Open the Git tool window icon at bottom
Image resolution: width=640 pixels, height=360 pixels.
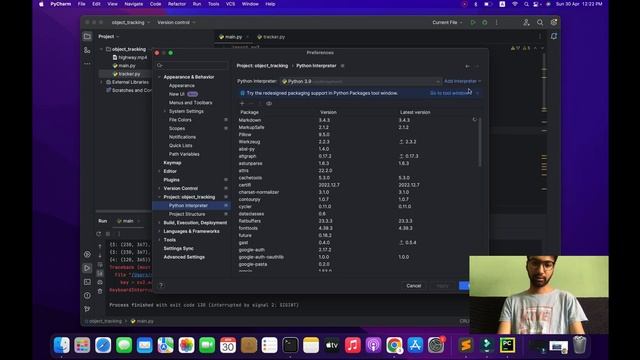tap(87, 309)
